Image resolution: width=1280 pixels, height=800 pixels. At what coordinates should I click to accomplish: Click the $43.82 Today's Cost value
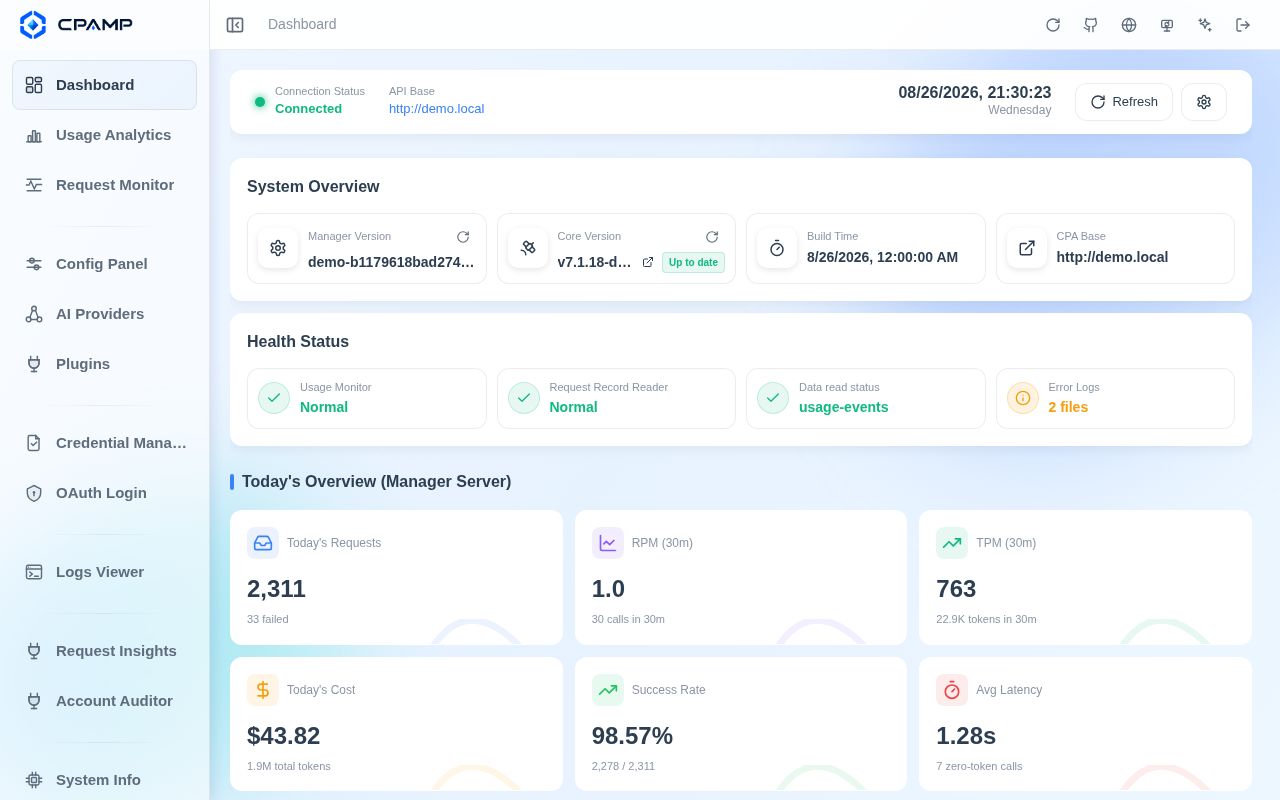[x=283, y=736]
